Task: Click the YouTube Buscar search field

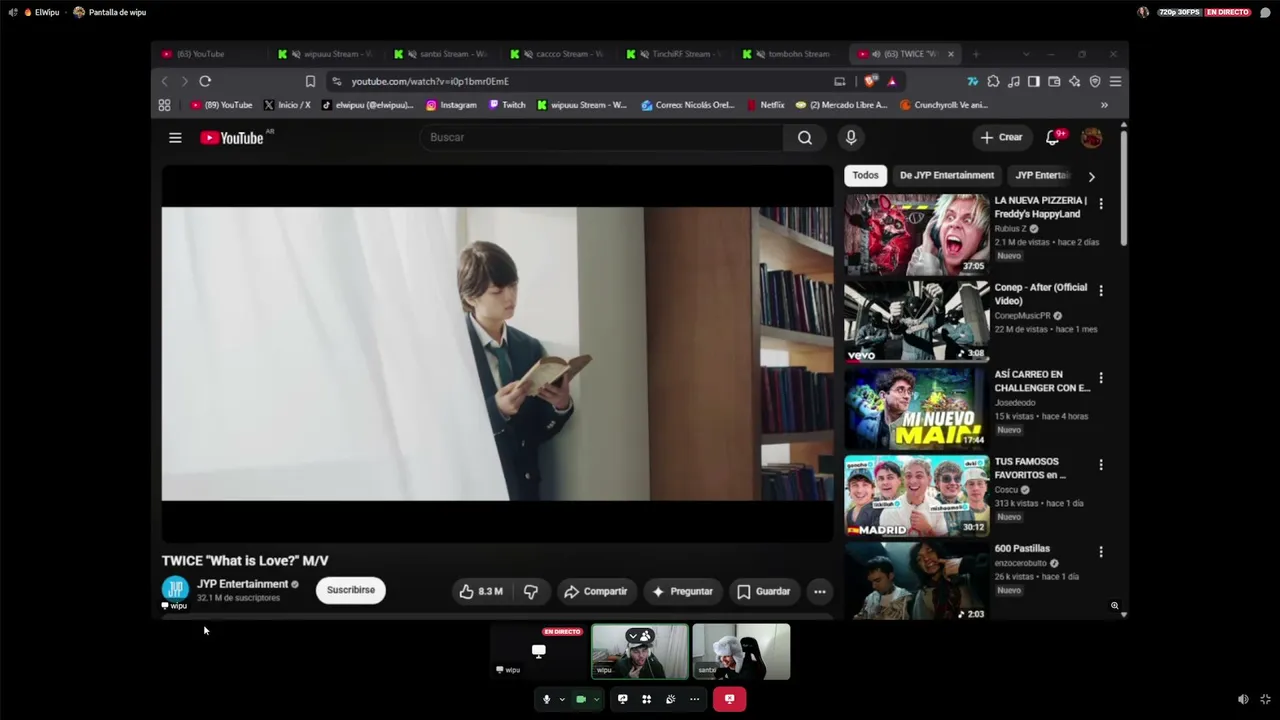Action: 601,138
